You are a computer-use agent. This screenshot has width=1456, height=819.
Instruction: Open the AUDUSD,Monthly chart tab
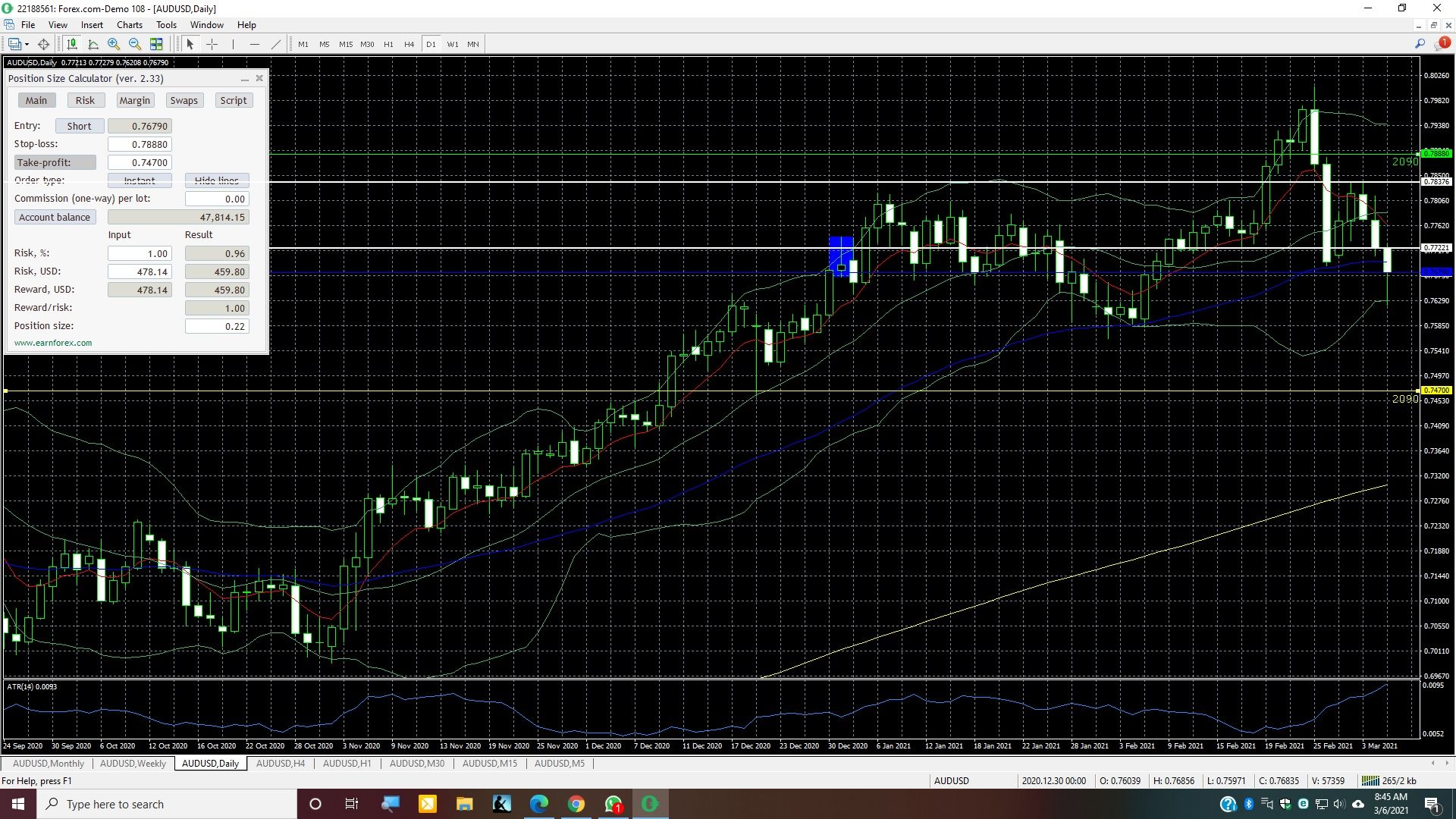tap(49, 764)
